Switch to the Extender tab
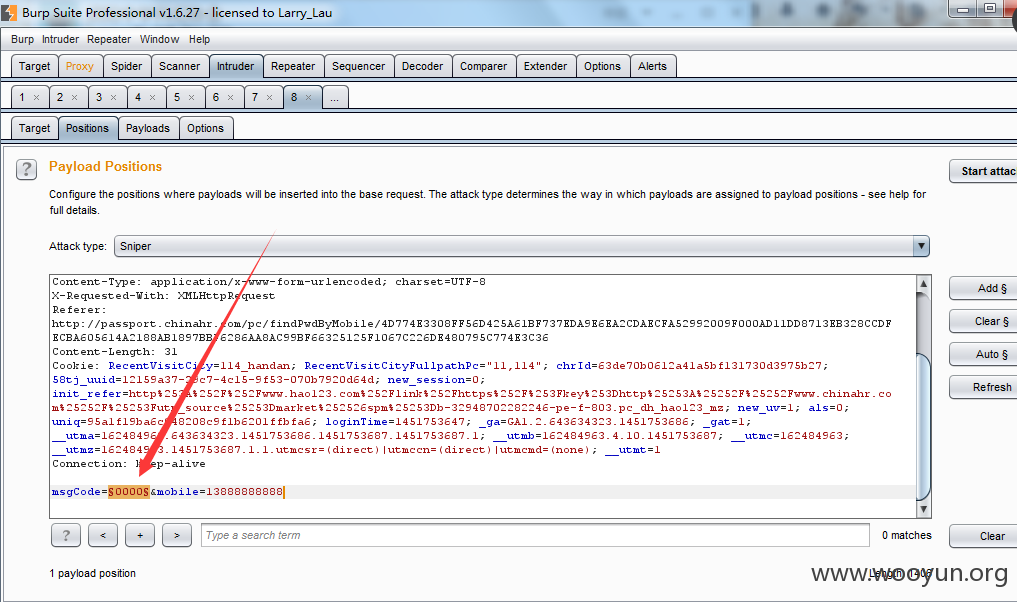The image size is (1017, 602). click(x=545, y=66)
